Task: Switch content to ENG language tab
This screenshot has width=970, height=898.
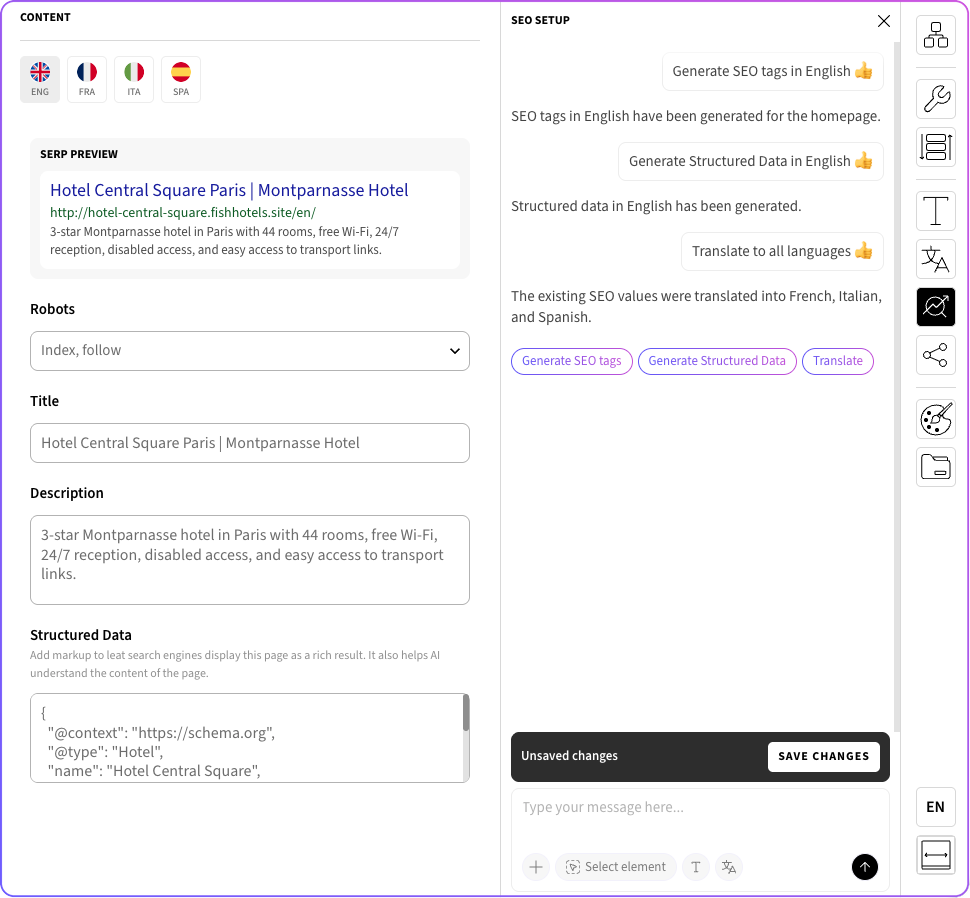Action: click(40, 79)
